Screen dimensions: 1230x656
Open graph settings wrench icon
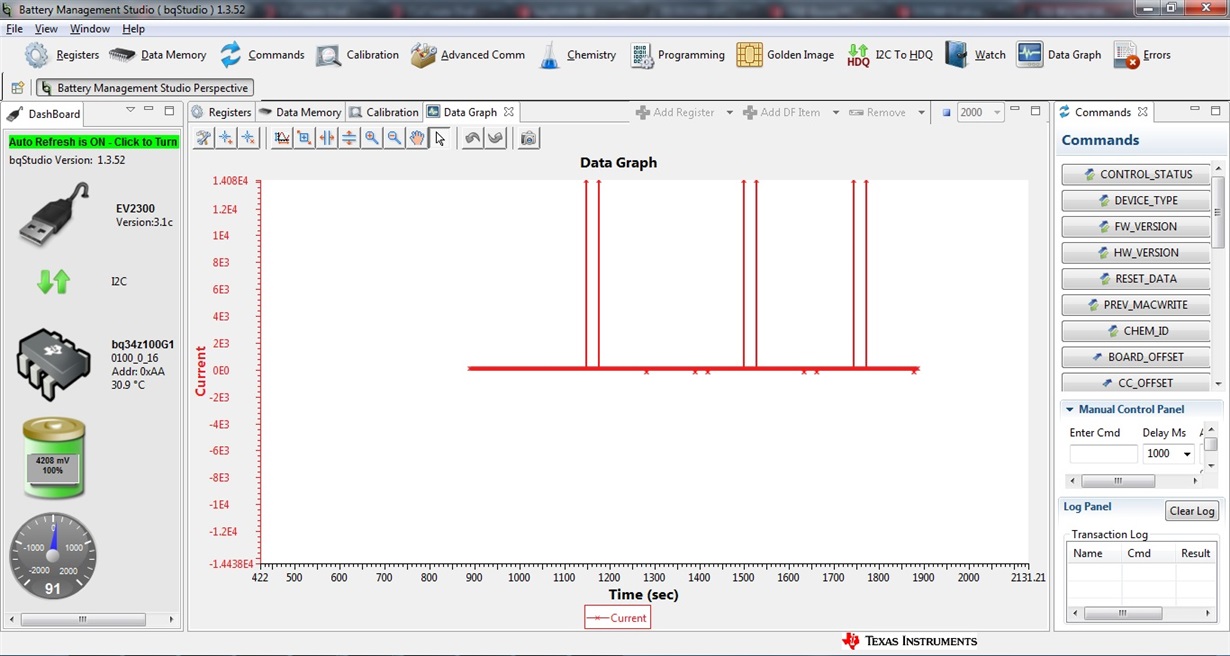[x=203, y=138]
